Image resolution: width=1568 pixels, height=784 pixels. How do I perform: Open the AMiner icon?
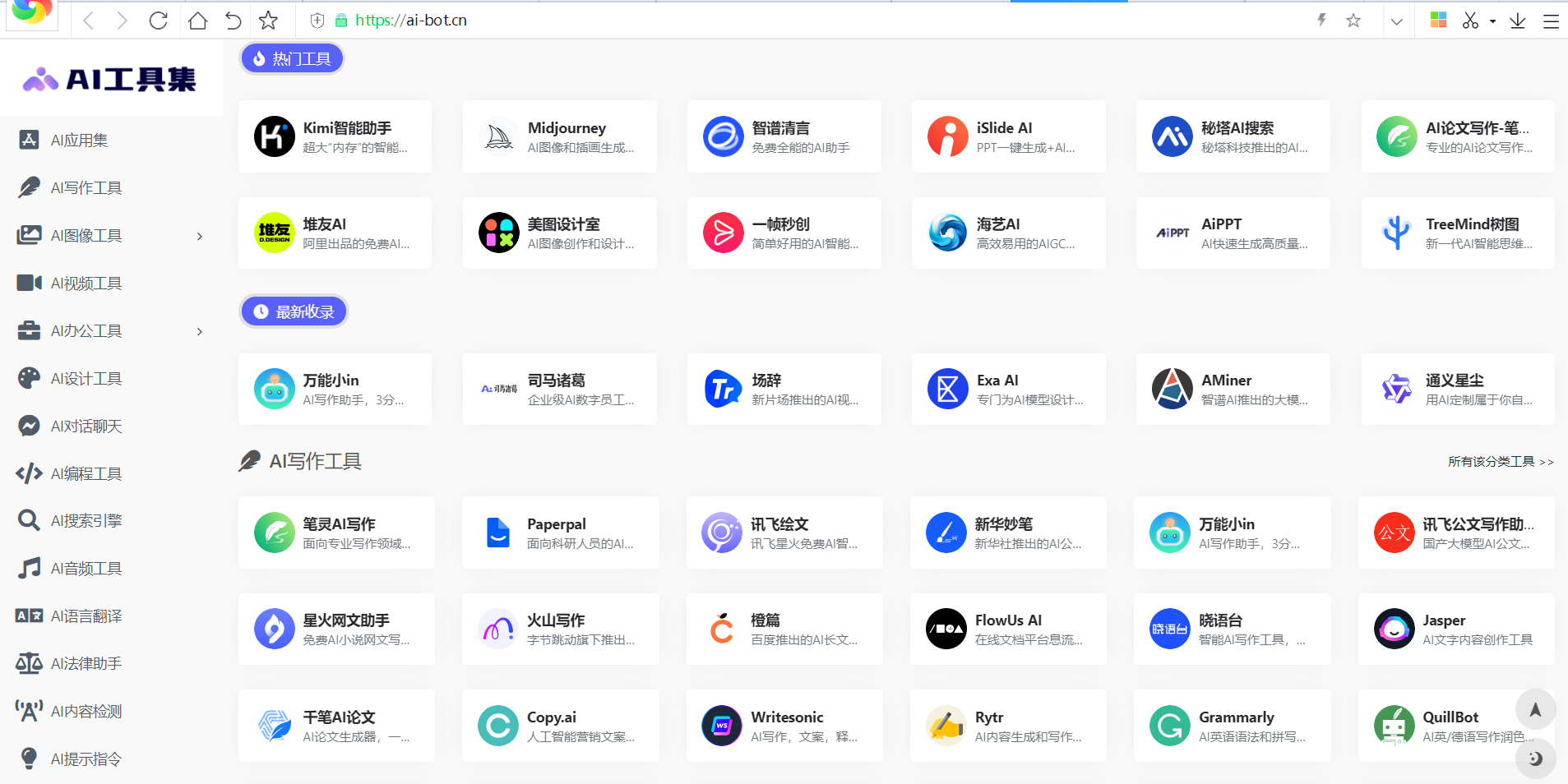pyautogui.click(x=1173, y=389)
